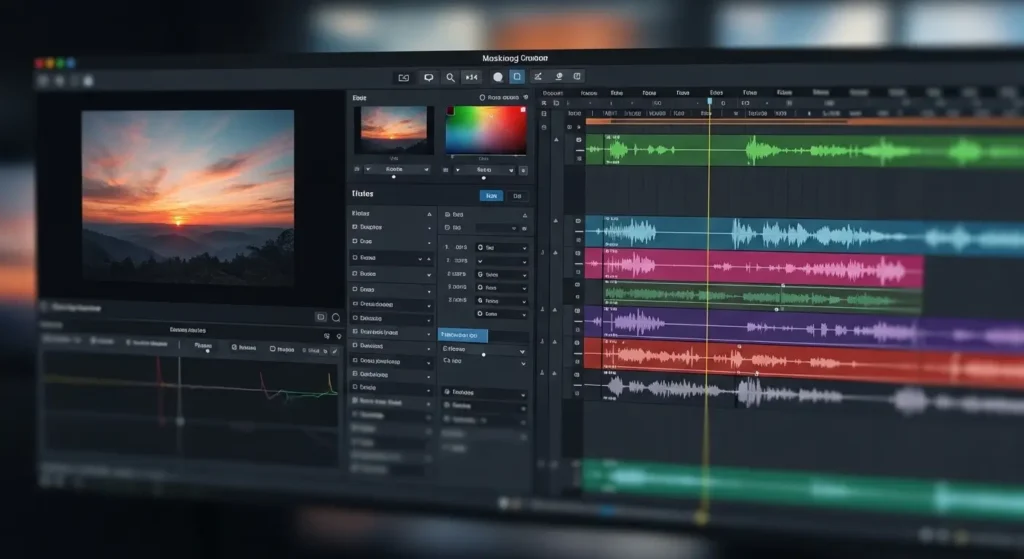Pick a color in the gradient color picker

(486, 130)
